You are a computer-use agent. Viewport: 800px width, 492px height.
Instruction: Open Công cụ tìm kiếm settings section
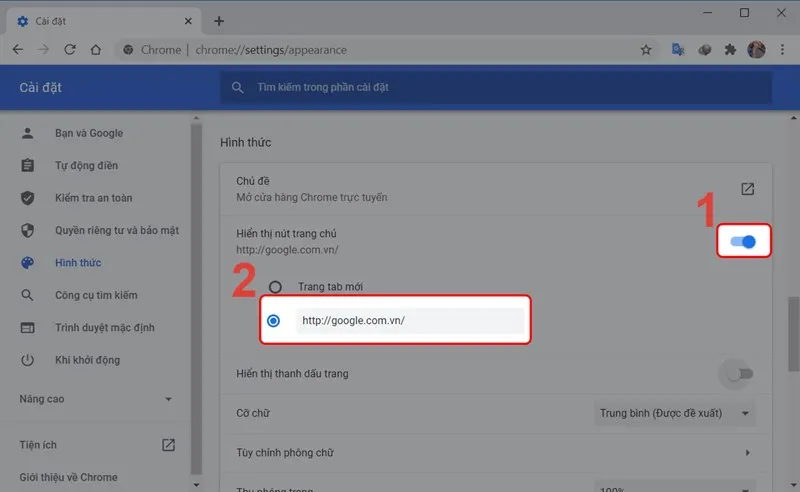tap(96, 295)
